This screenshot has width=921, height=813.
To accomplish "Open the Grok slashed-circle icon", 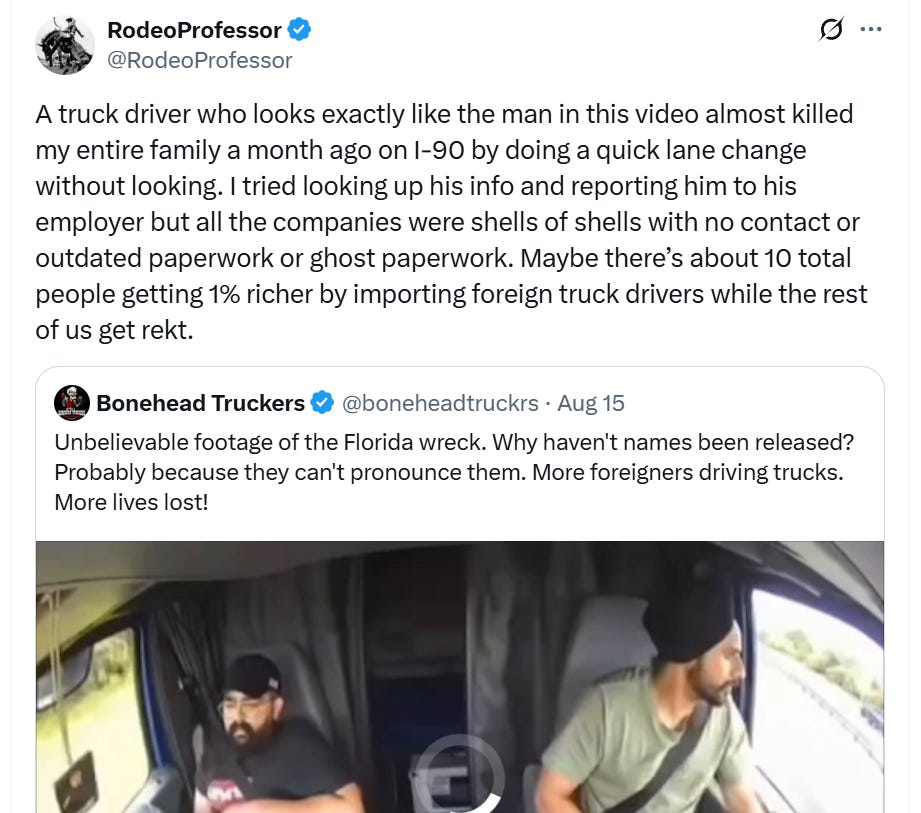I will point(831,29).
